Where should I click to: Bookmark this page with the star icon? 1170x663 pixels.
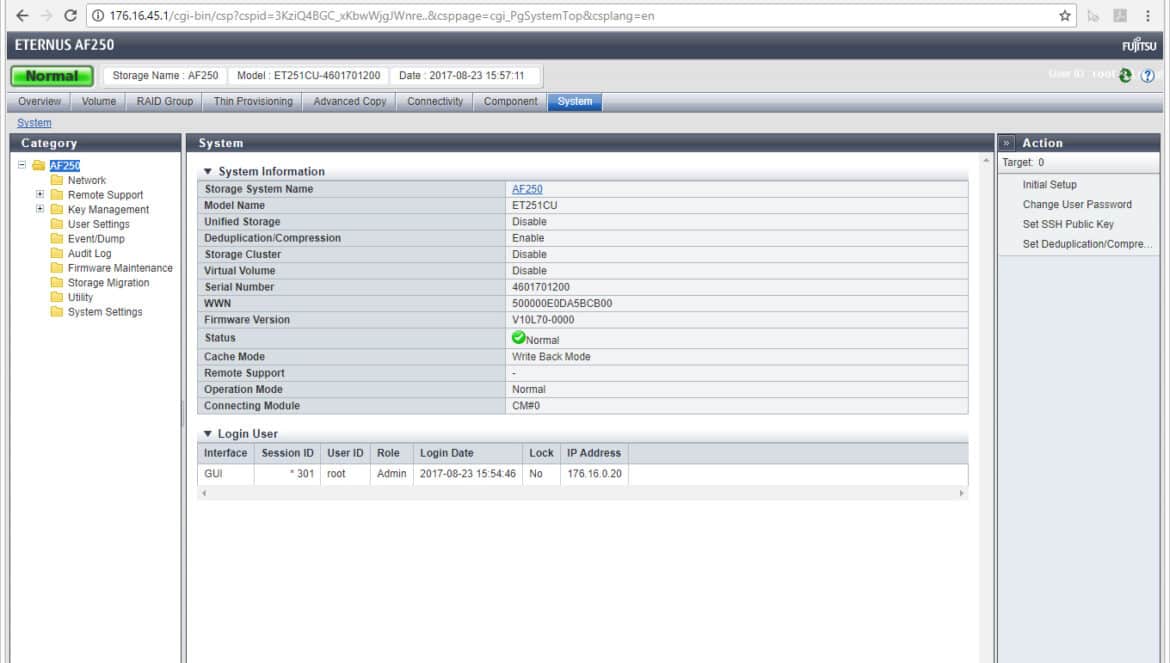[1065, 16]
